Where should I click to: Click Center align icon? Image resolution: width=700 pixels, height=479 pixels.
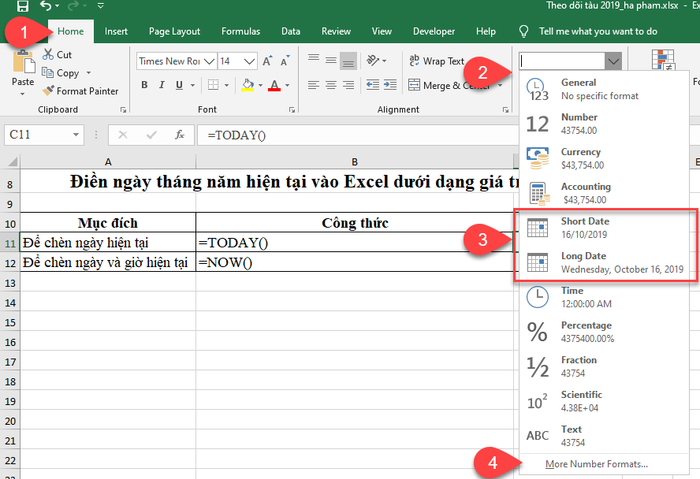click(x=331, y=85)
